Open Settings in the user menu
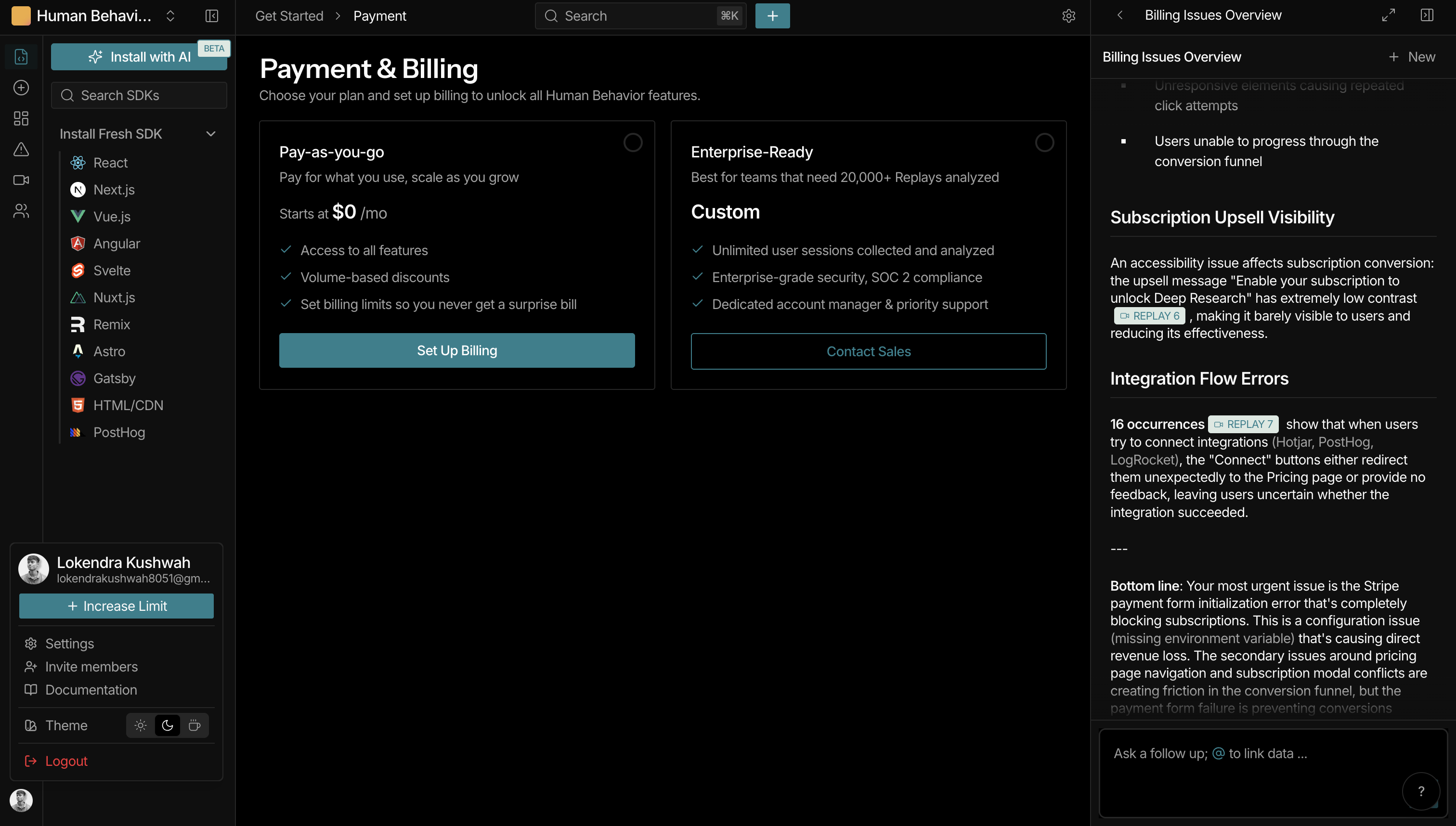 59,643
